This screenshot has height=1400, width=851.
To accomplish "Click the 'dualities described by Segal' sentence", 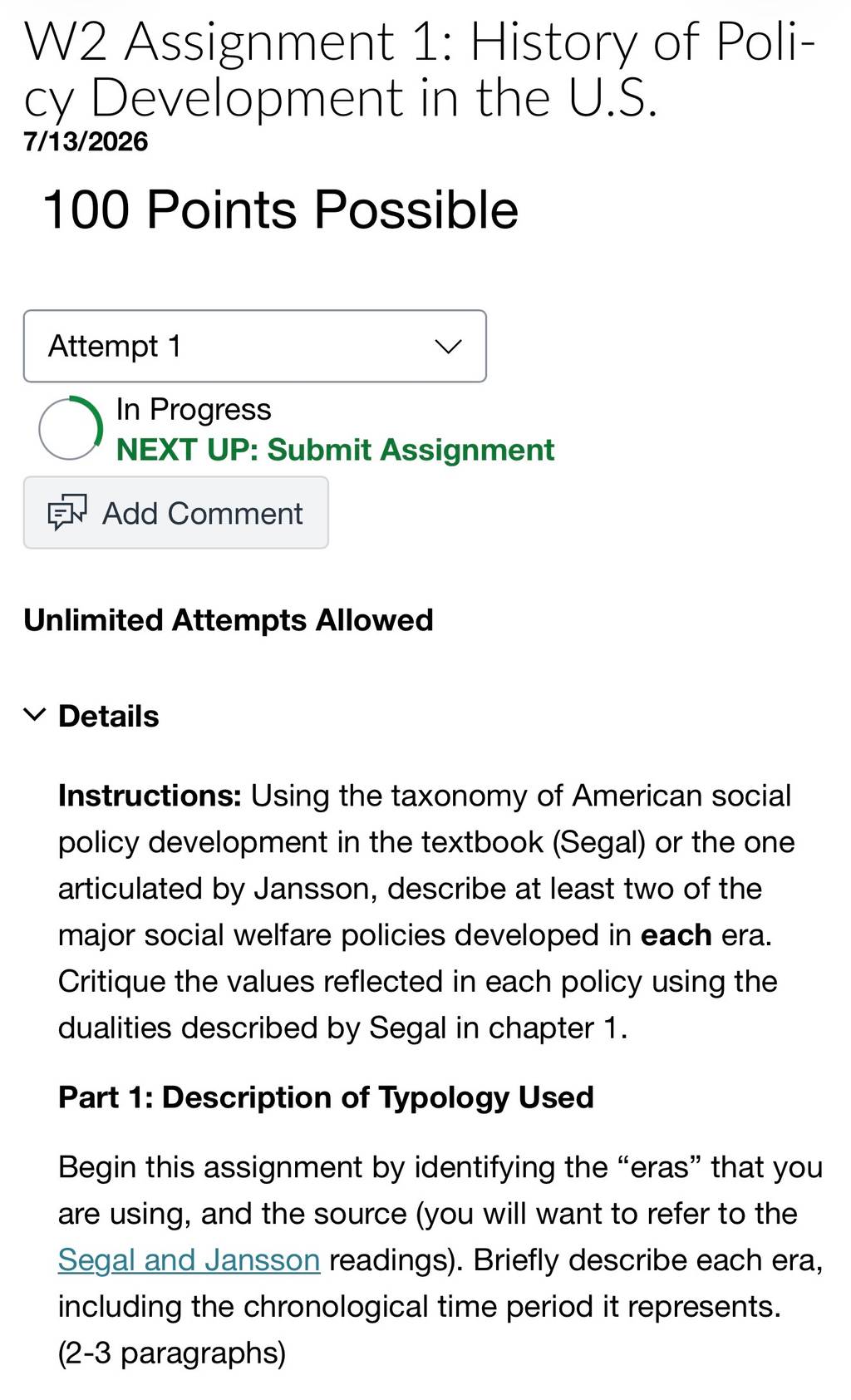I will 342,1028.
